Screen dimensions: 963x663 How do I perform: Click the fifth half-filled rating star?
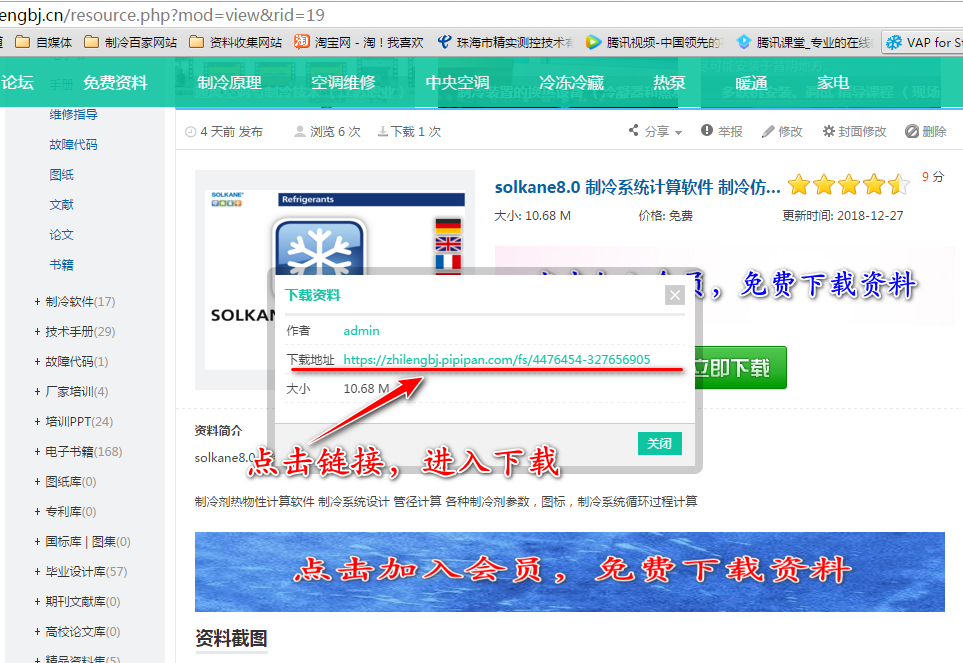click(899, 185)
